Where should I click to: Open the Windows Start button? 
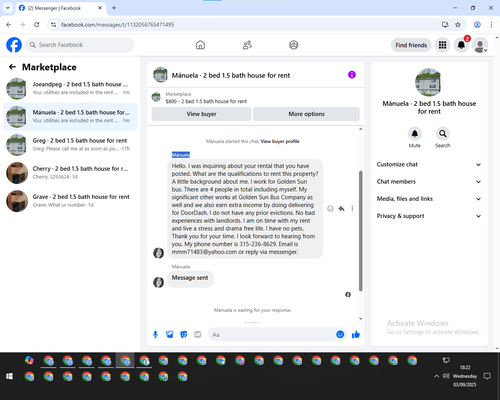(x=9, y=376)
